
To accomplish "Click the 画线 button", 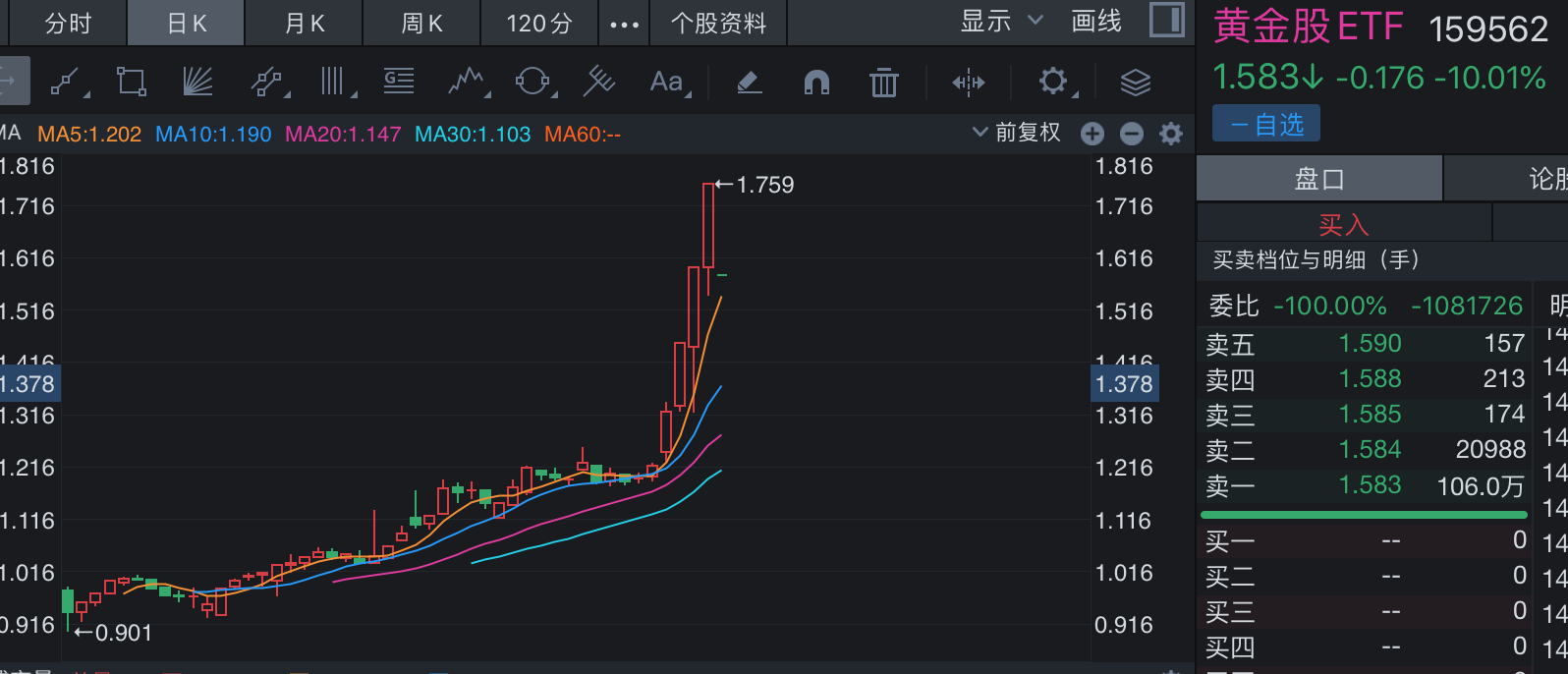I will (1096, 22).
